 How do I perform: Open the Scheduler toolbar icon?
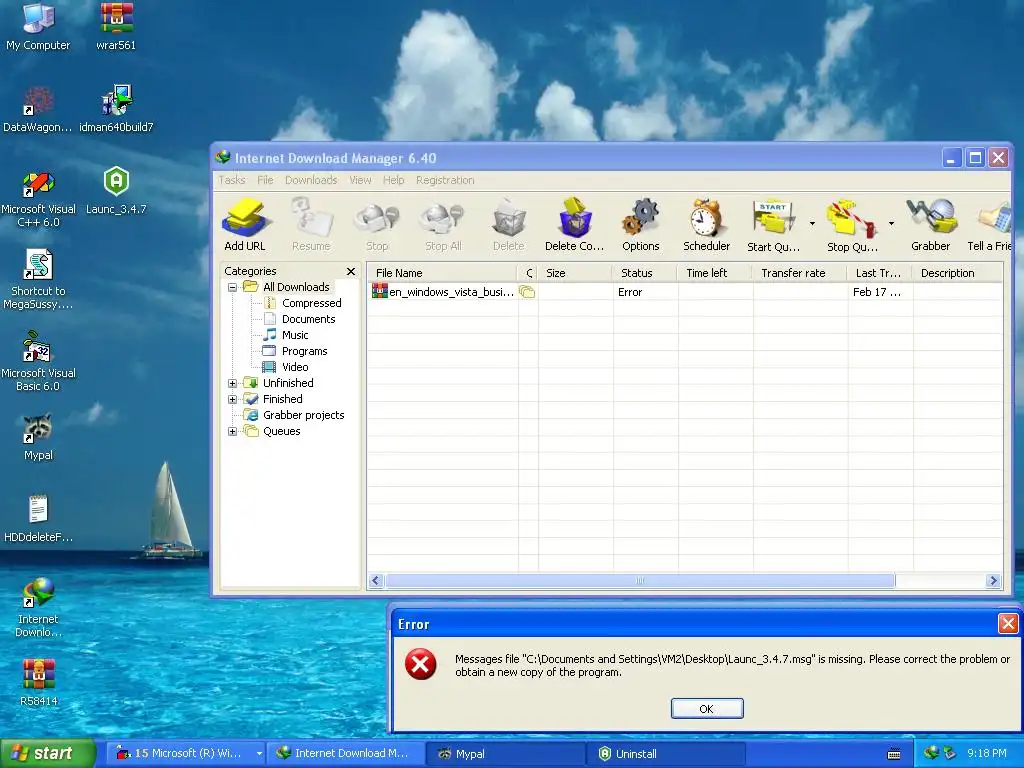pyautogui.click(x=706, y=225)
